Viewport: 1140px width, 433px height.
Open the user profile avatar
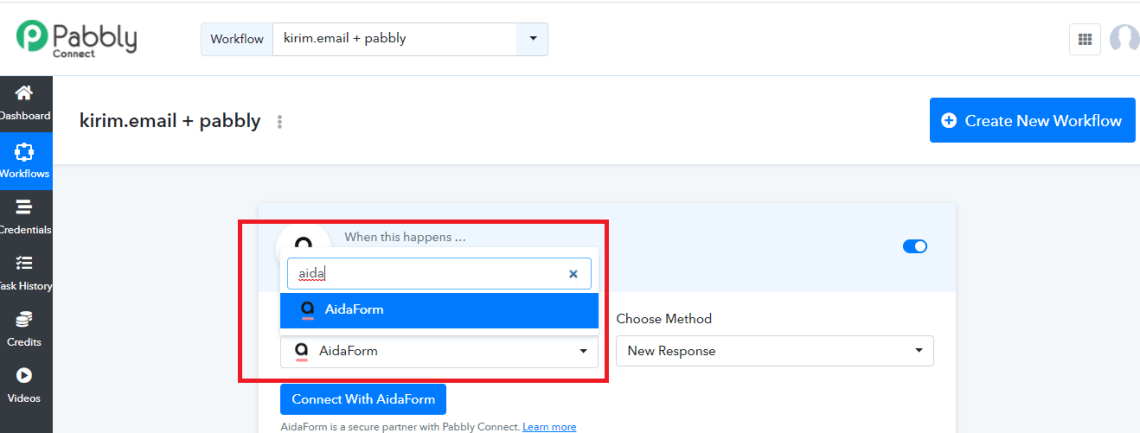point(1125,39)
